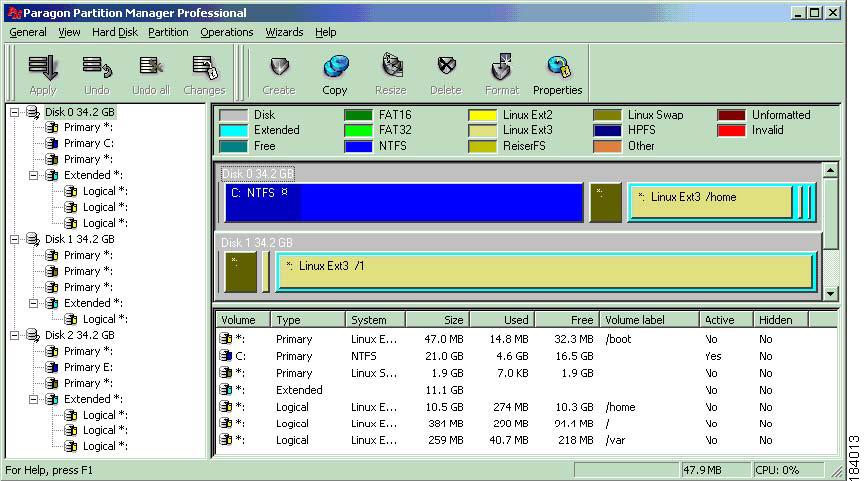The image size is (864, 481).
Task: Select the Linux Swap partition block on Disk 0
Action: pos(606,203)
